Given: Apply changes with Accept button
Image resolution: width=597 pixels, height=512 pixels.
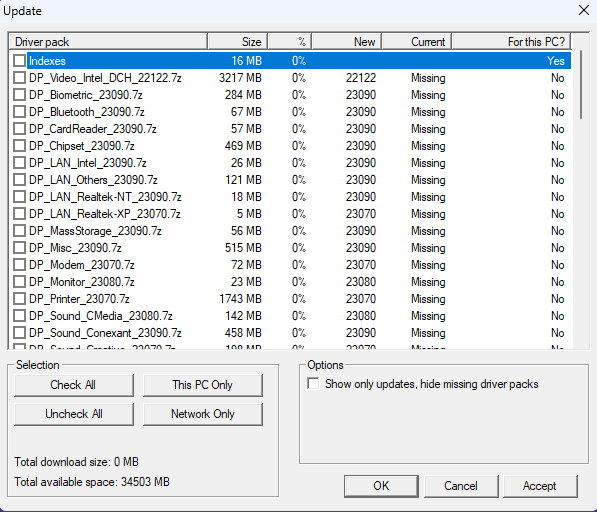Looking at the screenshot, I should click(x=540, y=486).
